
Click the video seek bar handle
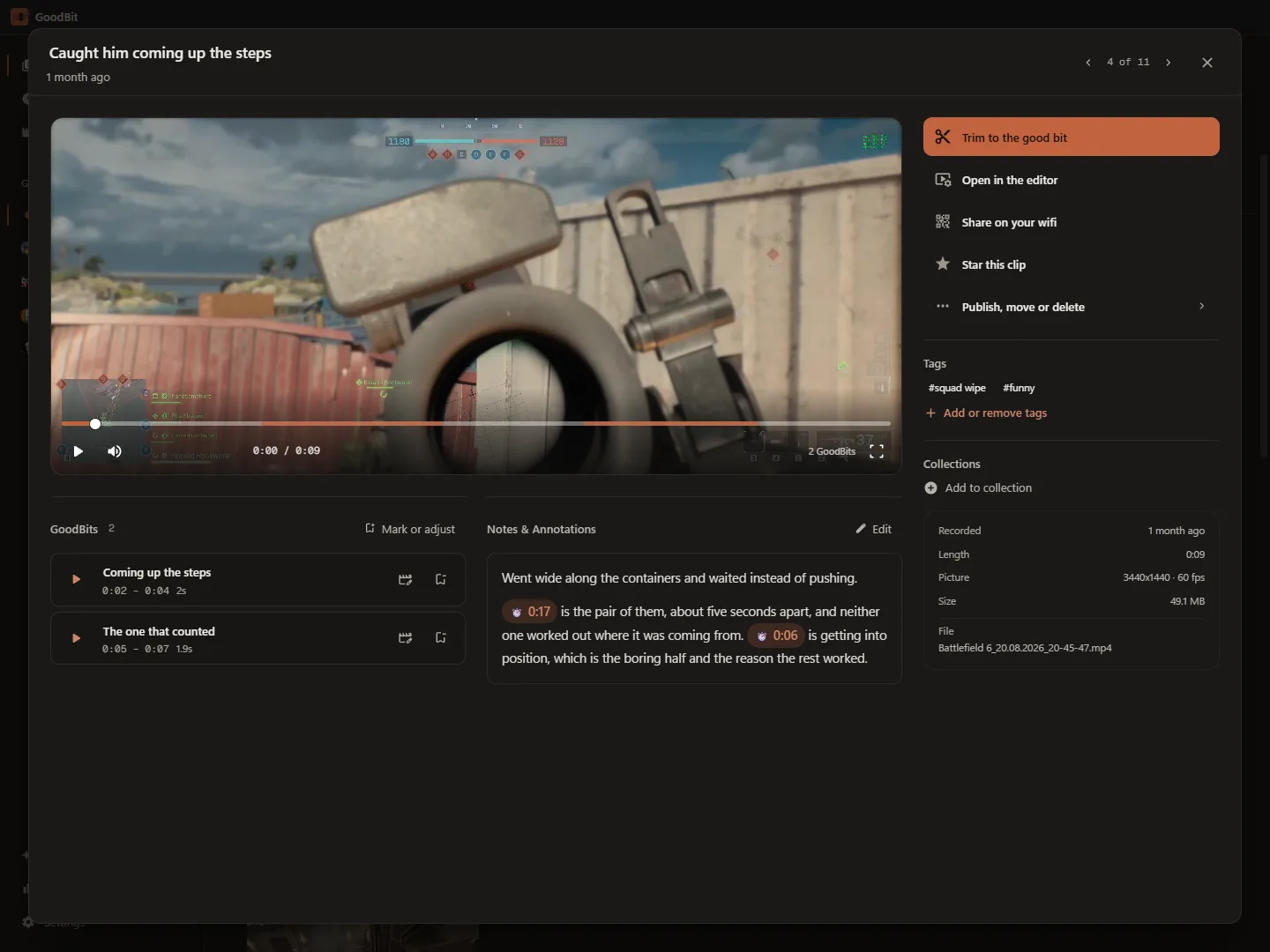coord(95,424)
